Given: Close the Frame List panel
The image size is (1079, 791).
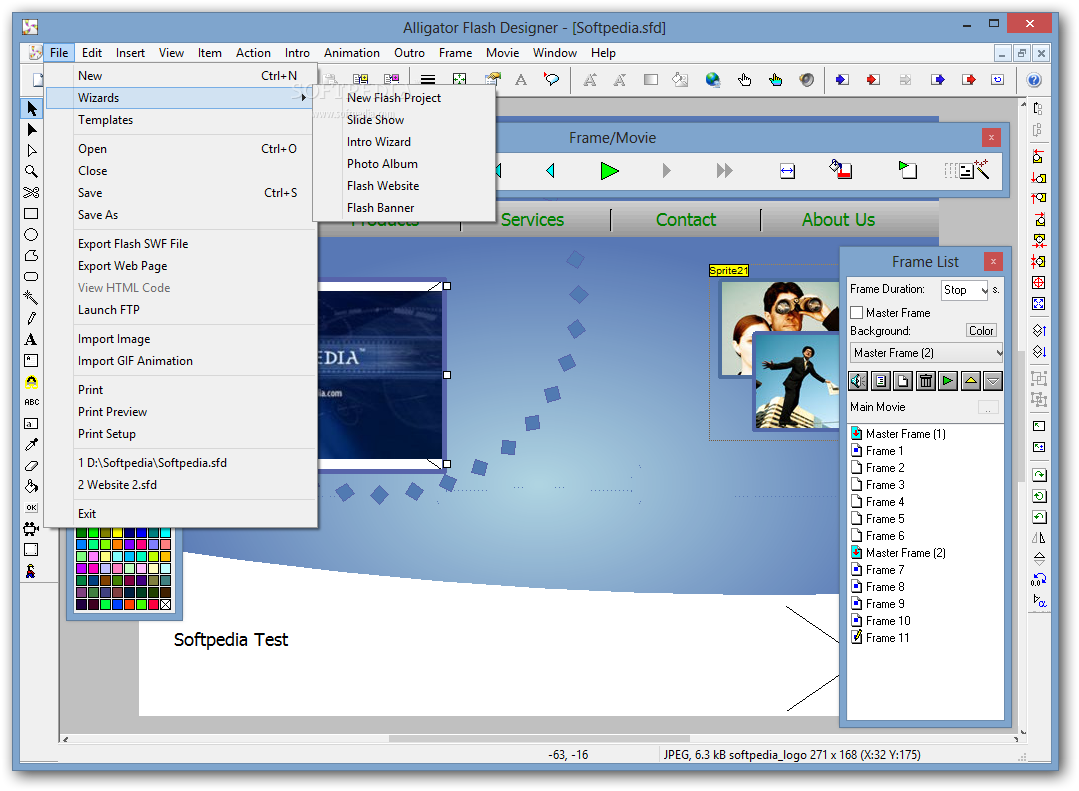Looking at the screenshot, I should 992,262.
